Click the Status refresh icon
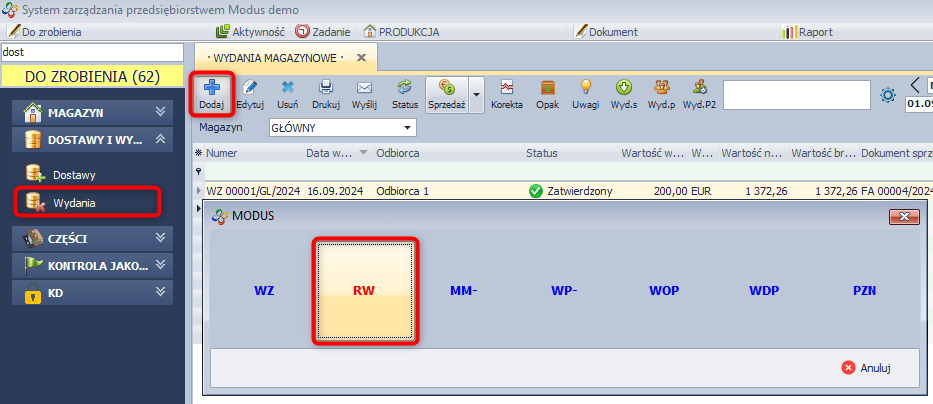This screenshot has width=933, height=404. pyautogui.click(x=405, y=87)
